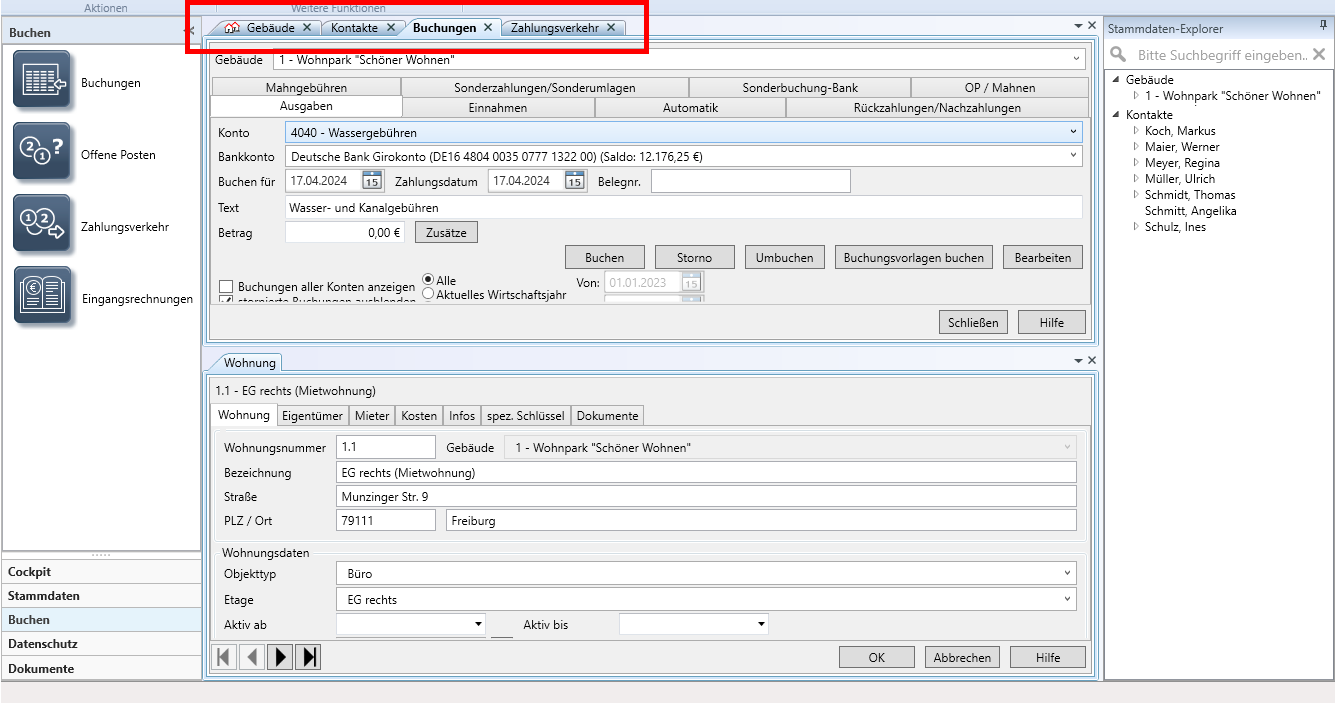Select the Alle radio button

pyautogui.click(x=428, y=280)
